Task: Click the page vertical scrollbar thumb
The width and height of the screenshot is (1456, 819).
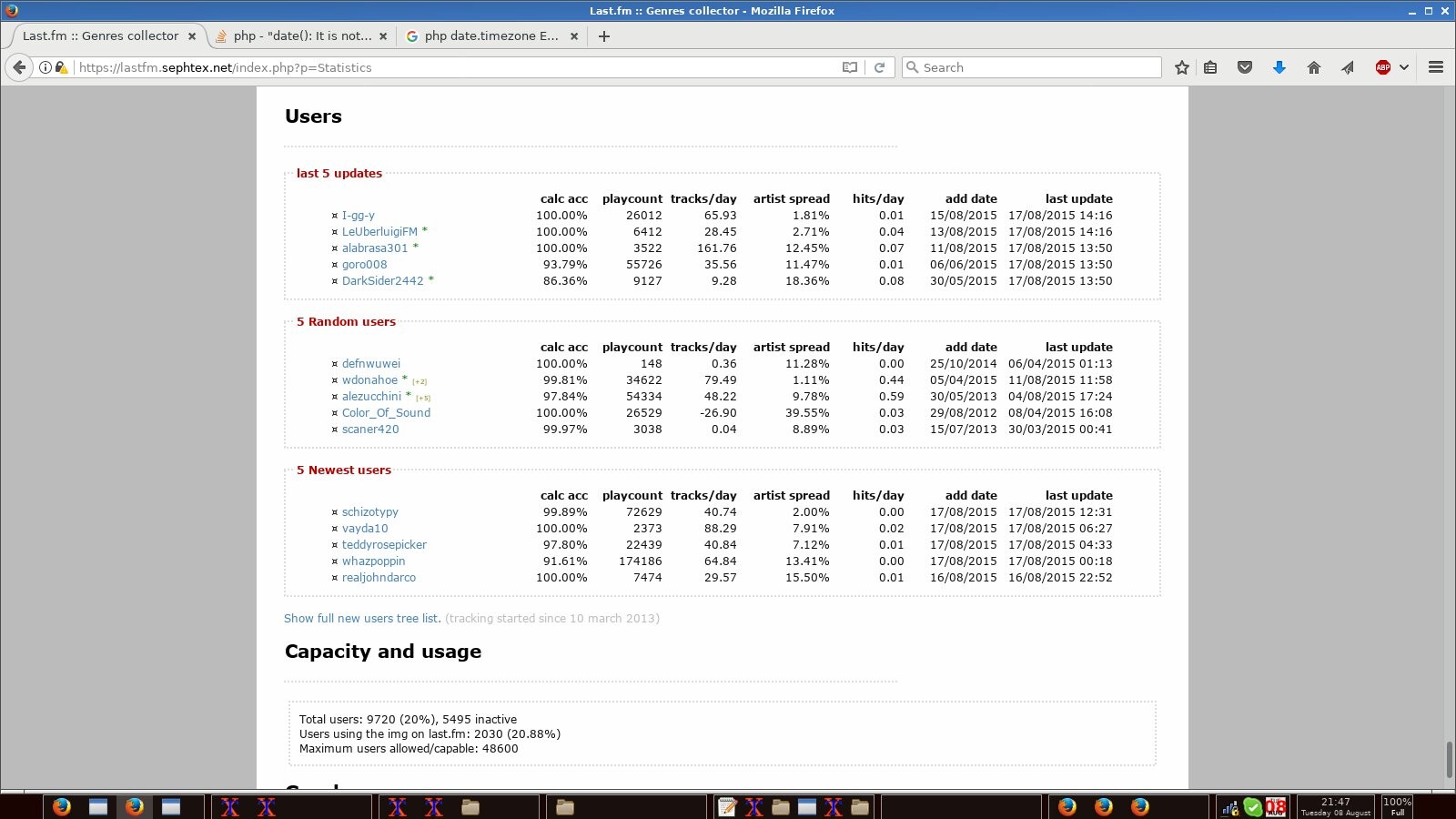Action: [x=1449, y=759]
